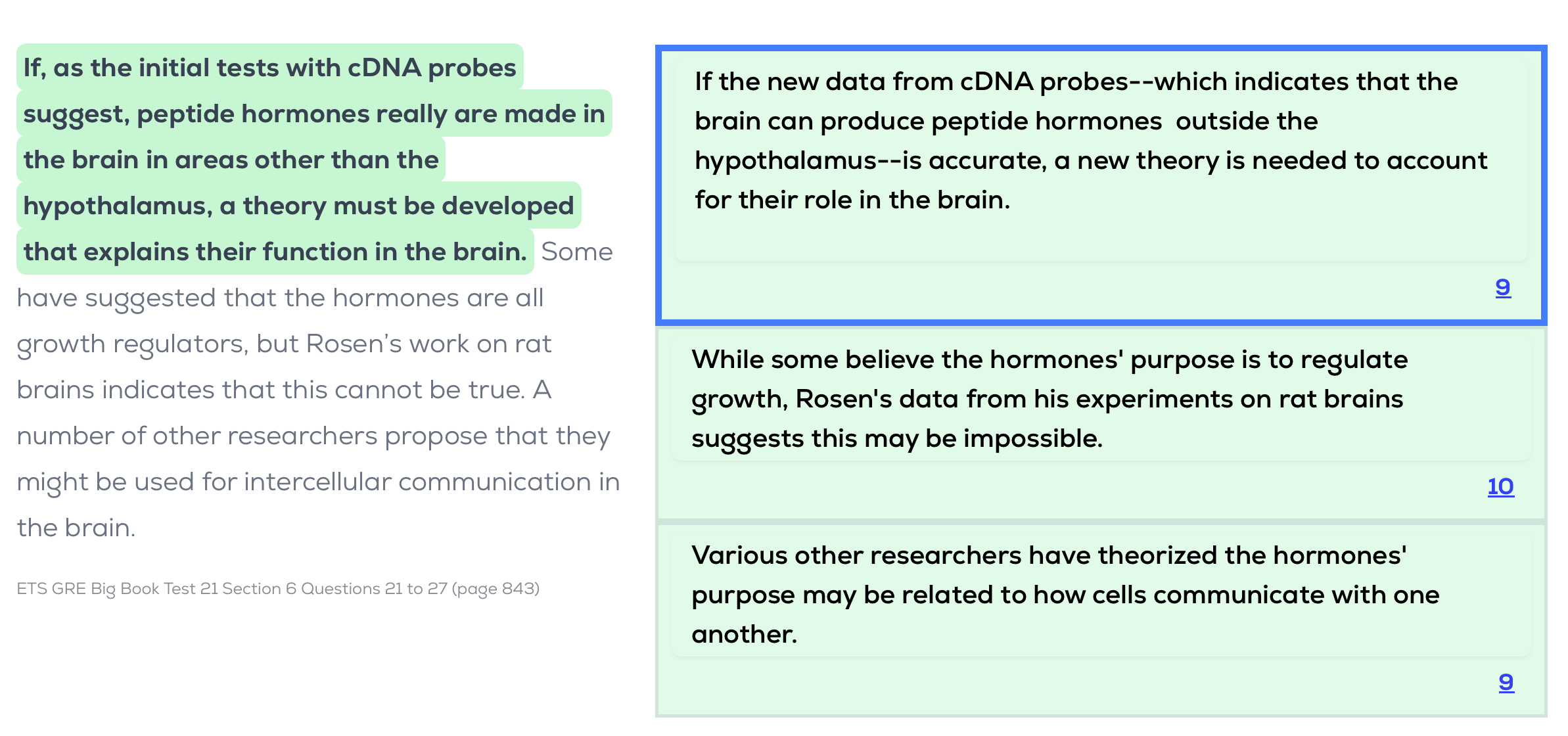Click highlighted line "the brain in areas other than the"

(x=231, y=160)
